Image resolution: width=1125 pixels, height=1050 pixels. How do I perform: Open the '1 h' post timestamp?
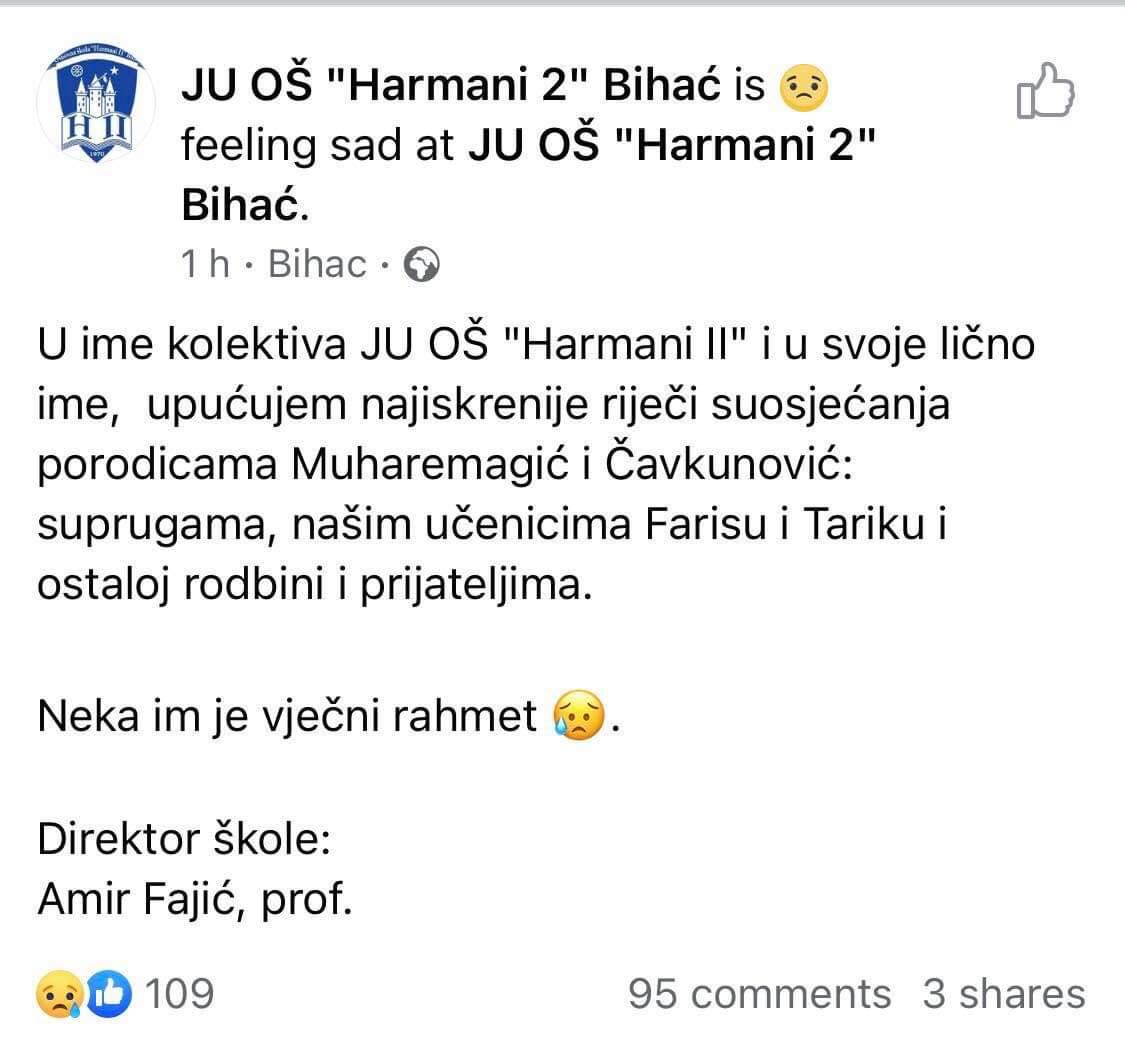coord(205,264)
